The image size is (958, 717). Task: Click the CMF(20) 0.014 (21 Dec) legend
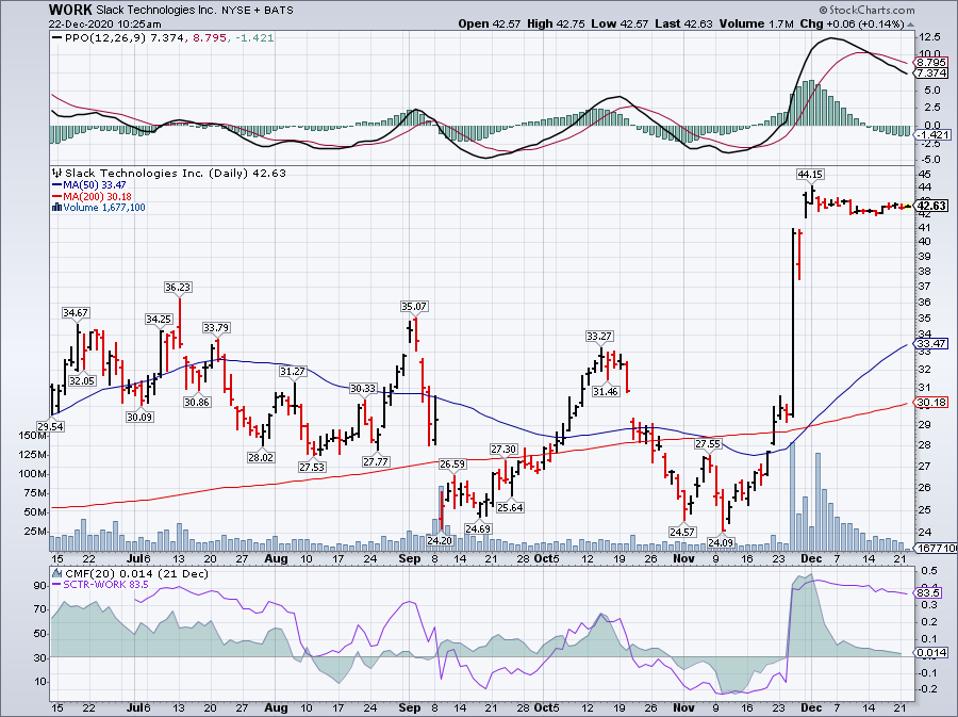click(x=136, y=573)
